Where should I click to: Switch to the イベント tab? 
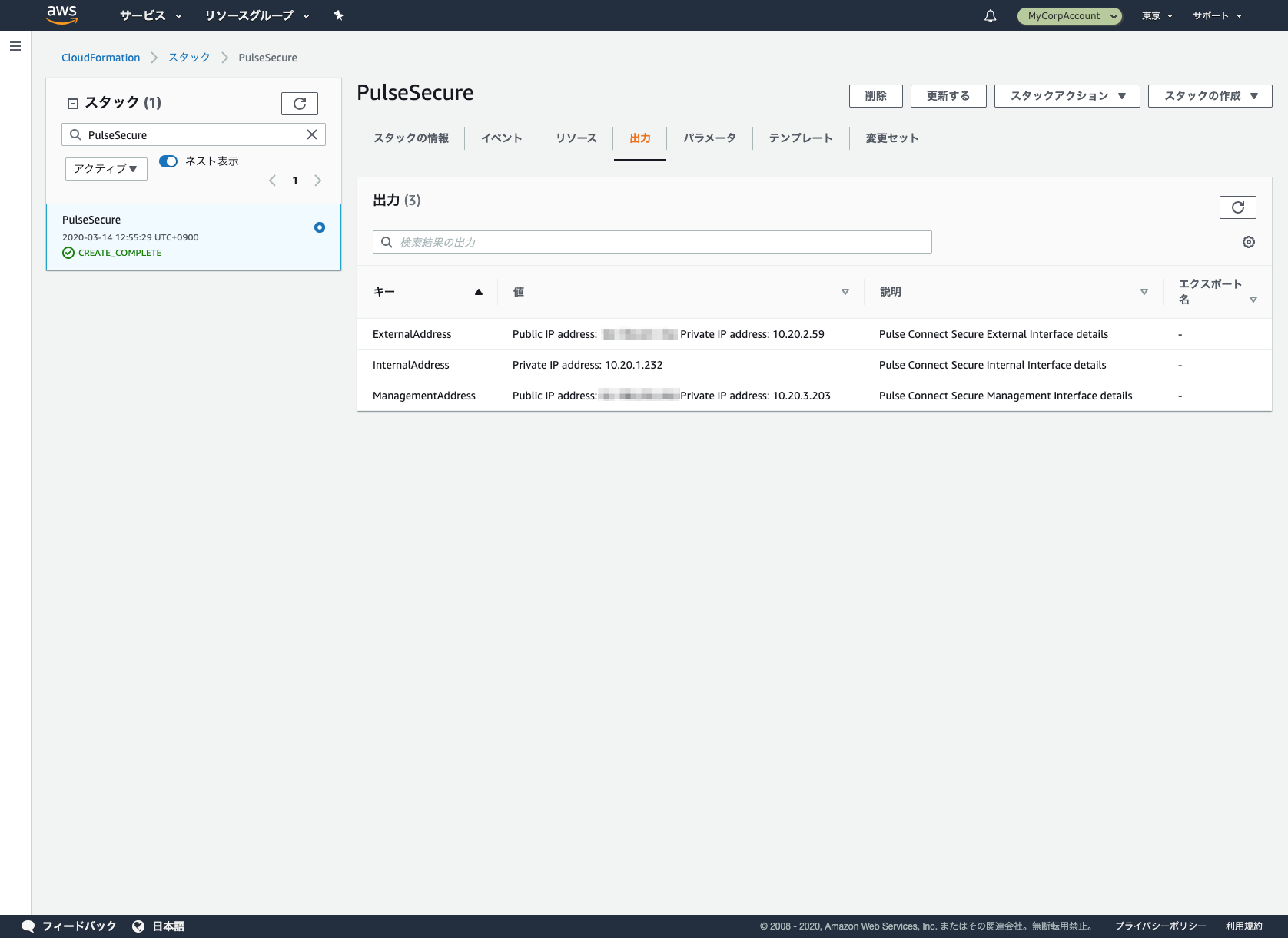point(502,138)
